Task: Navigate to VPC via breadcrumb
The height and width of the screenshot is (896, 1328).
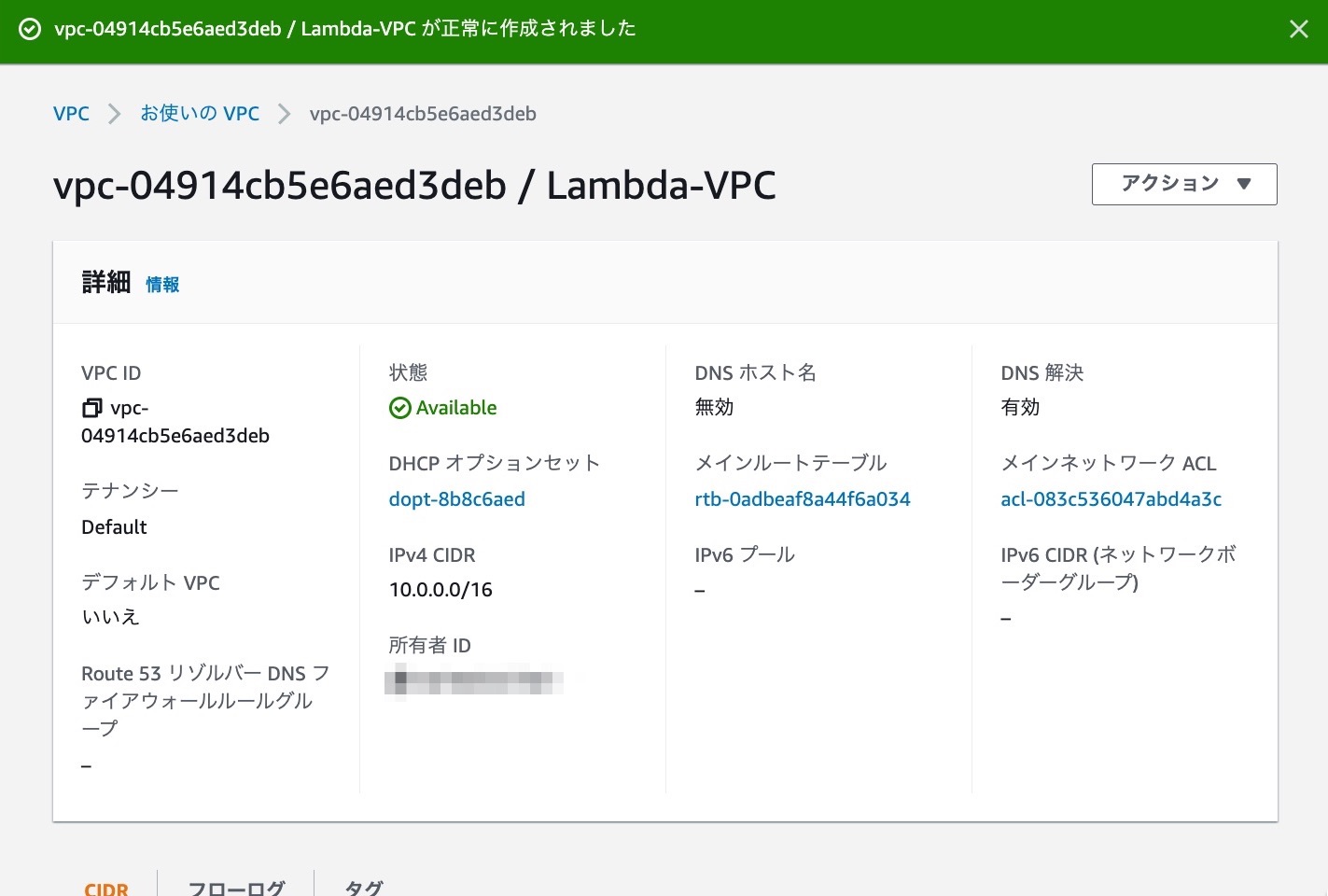Action: click(x=71, y=113)
